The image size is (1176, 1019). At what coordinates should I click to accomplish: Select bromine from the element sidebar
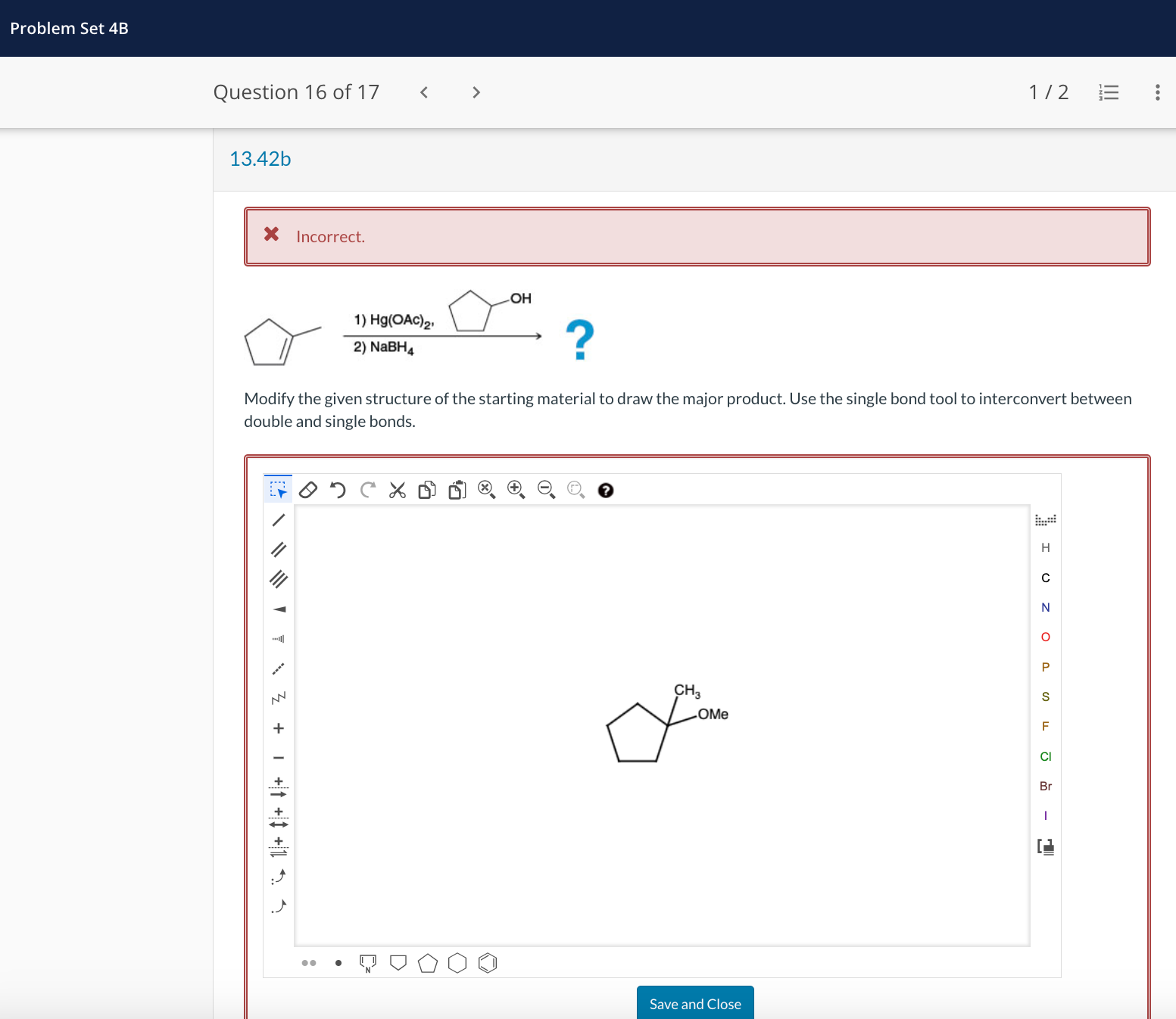[1046, 786]
